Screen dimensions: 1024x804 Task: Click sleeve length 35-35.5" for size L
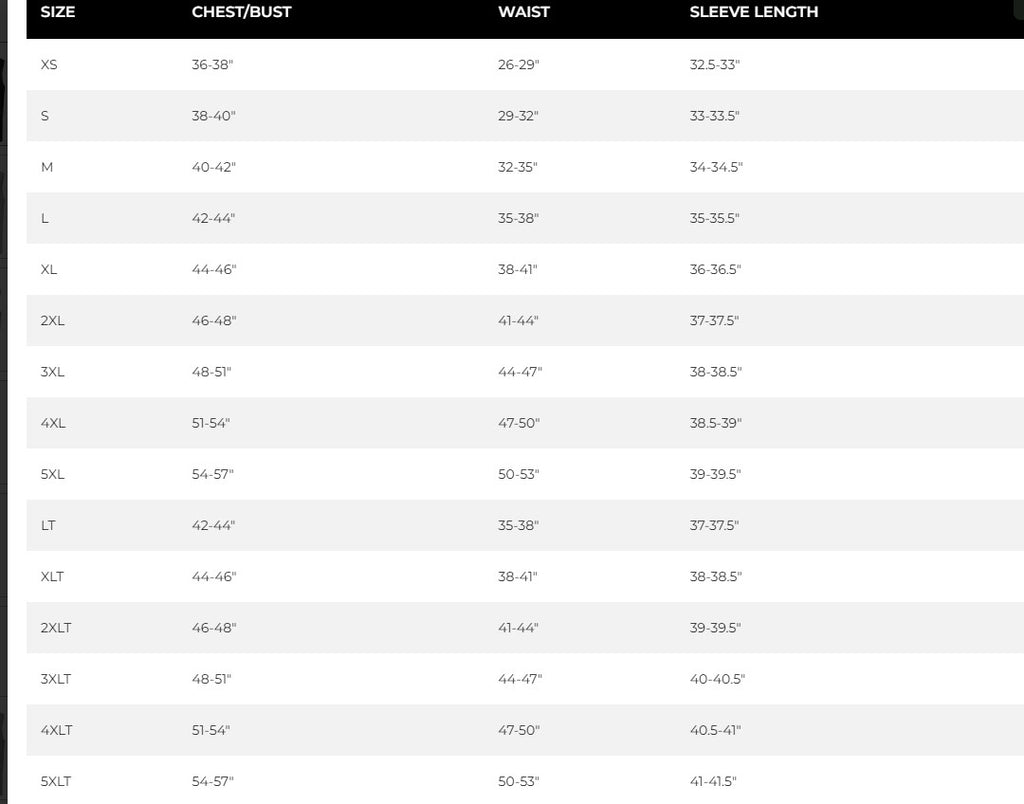coord(714,218)
